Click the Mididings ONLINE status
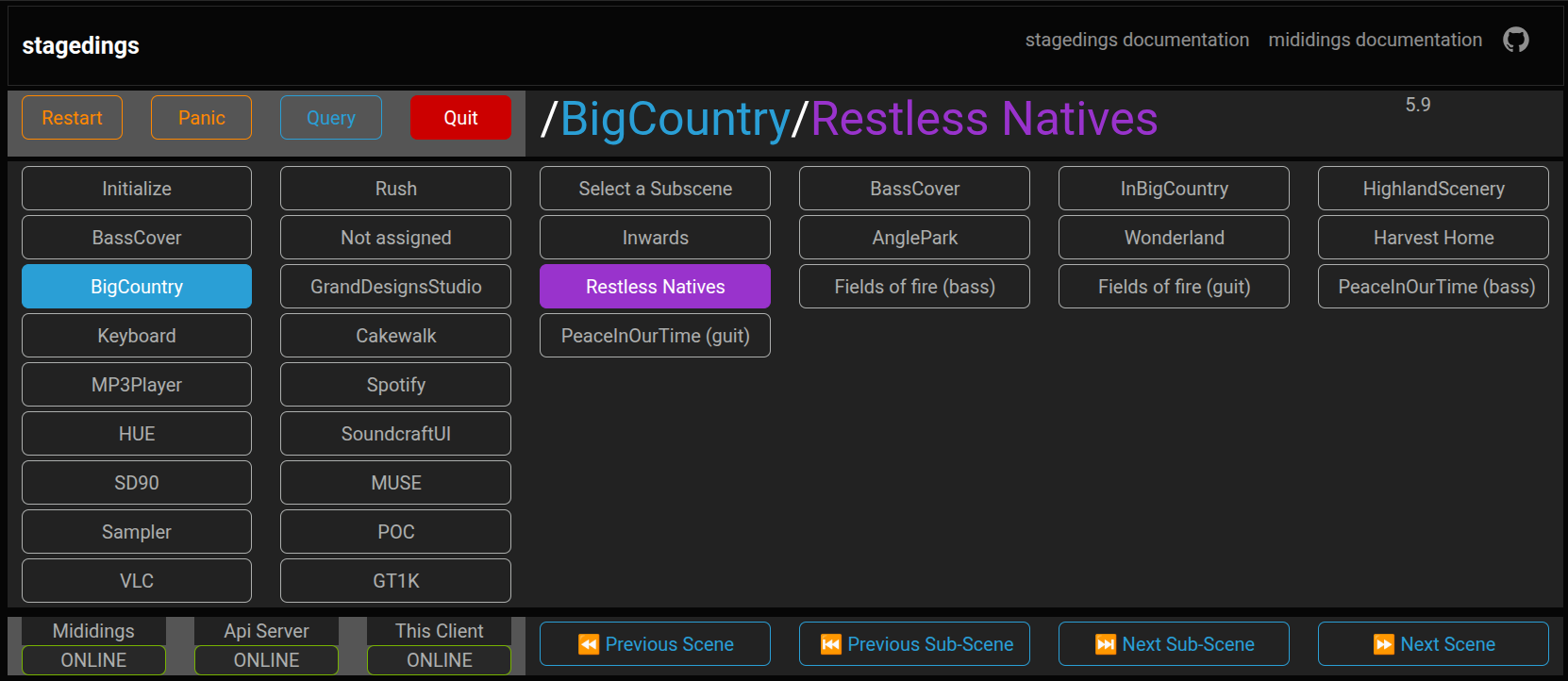Image resolution: width=1568 pixels, height=681 pixels. pos(93,660)
